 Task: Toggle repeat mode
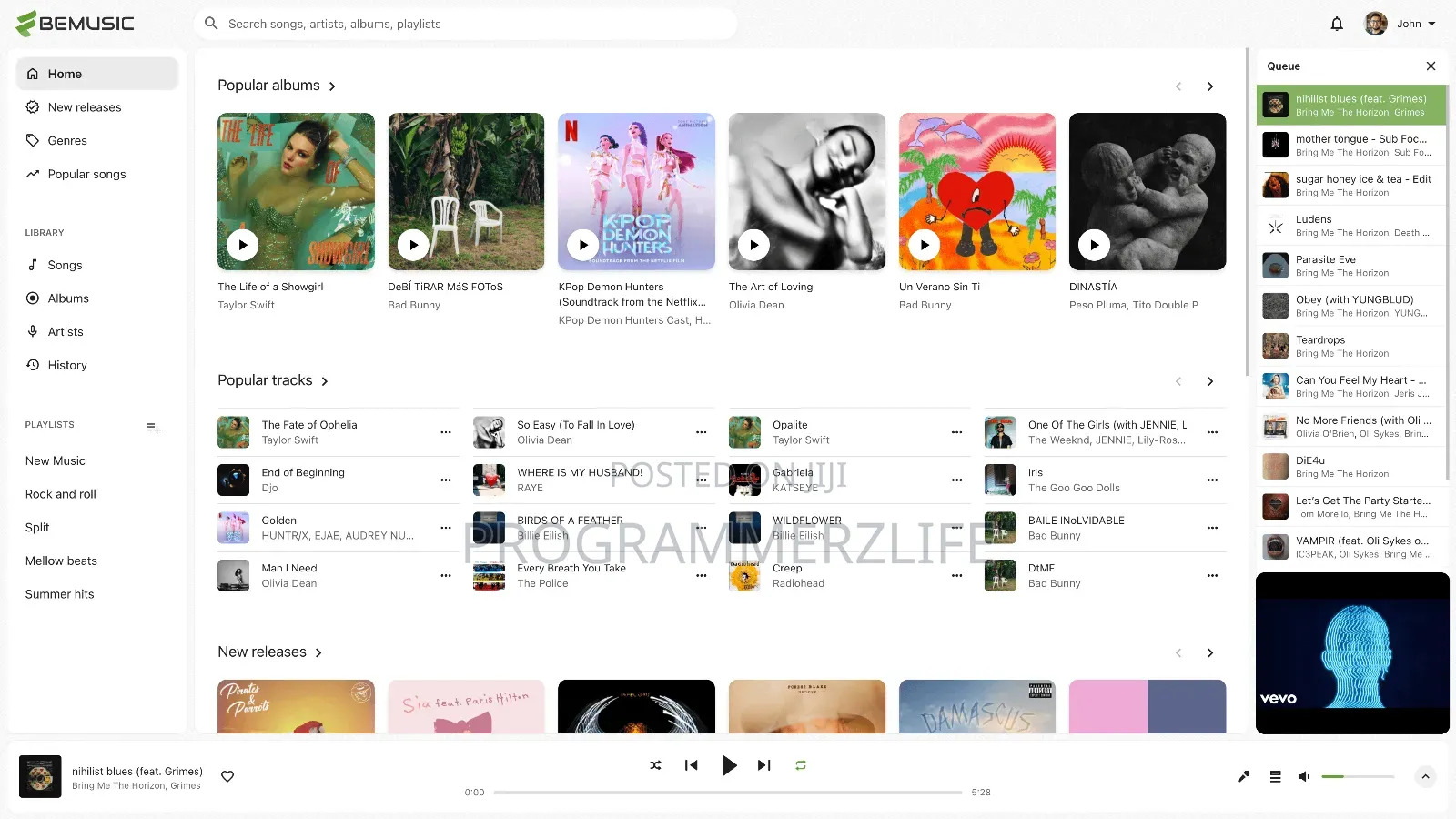click(x=801, y=765)
